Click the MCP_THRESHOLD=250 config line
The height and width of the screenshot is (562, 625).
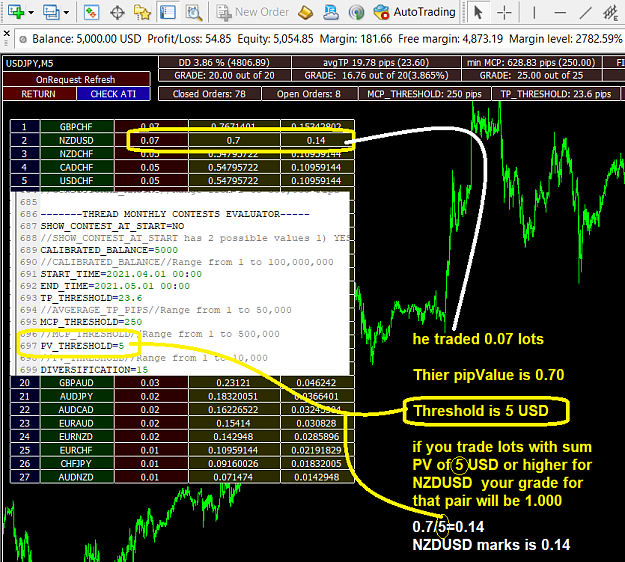click(91, 322)
